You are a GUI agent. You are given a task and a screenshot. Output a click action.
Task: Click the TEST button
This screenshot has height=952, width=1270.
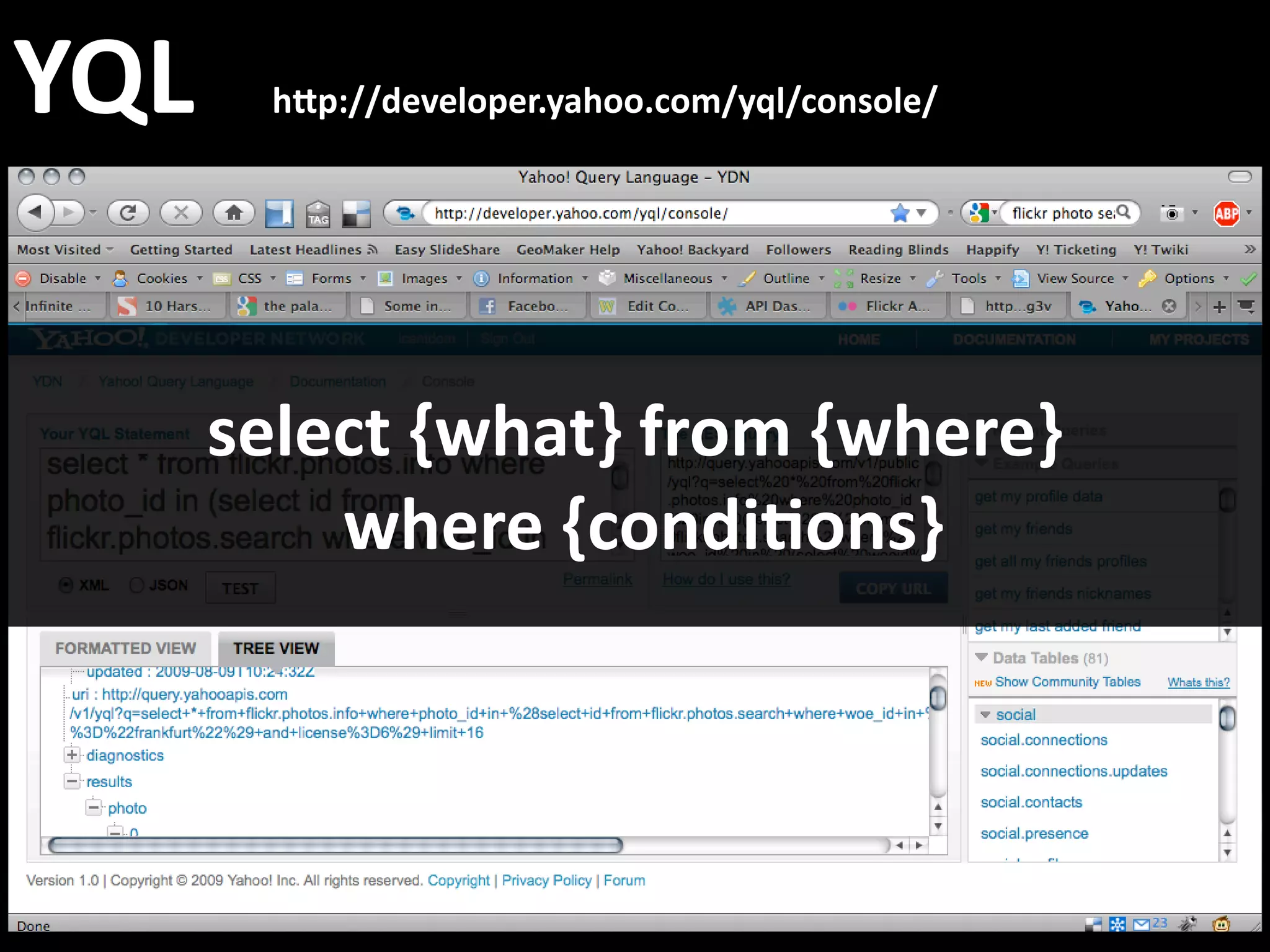241,588
